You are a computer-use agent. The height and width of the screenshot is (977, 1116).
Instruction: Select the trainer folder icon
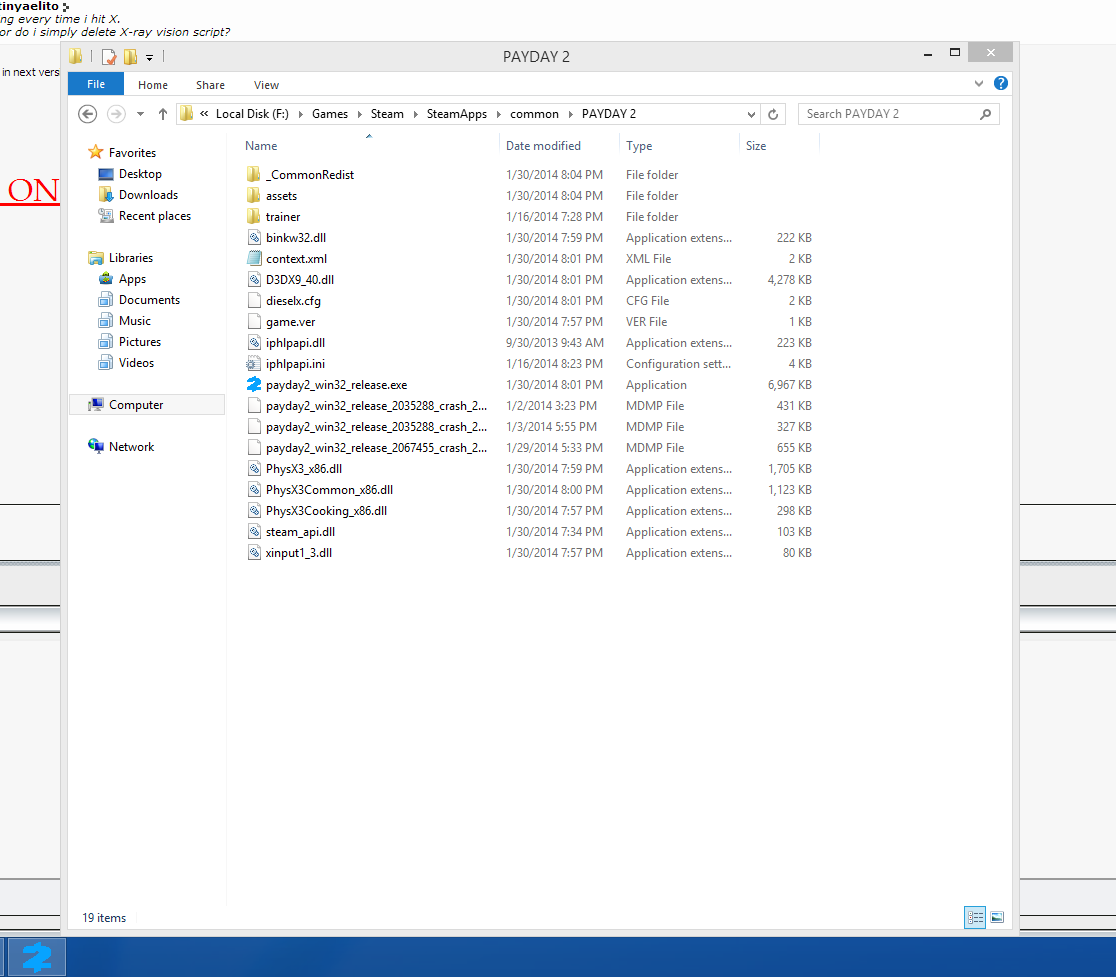(x=253, y=216)
